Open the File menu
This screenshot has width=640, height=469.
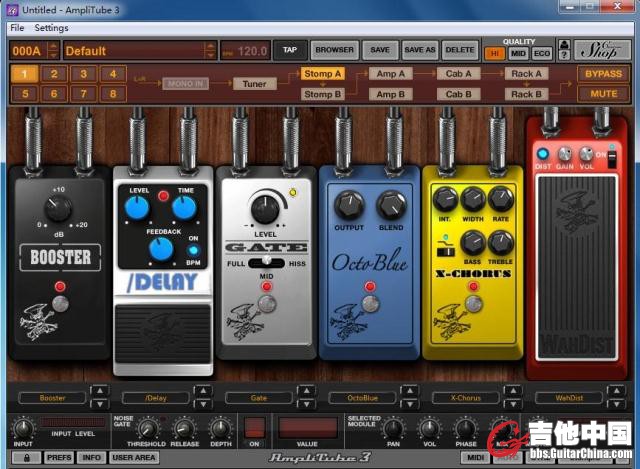coord(17,28)
